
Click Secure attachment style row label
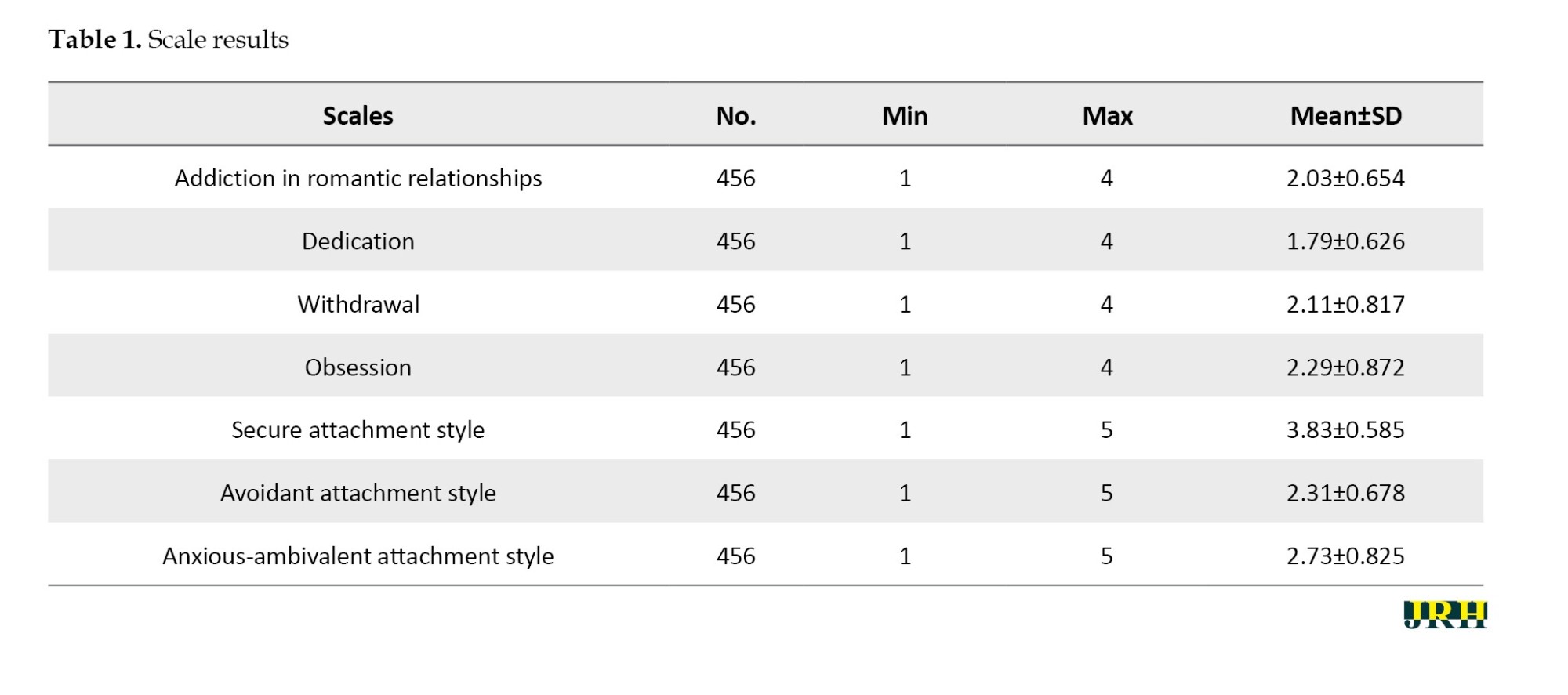tap(358, 430)
